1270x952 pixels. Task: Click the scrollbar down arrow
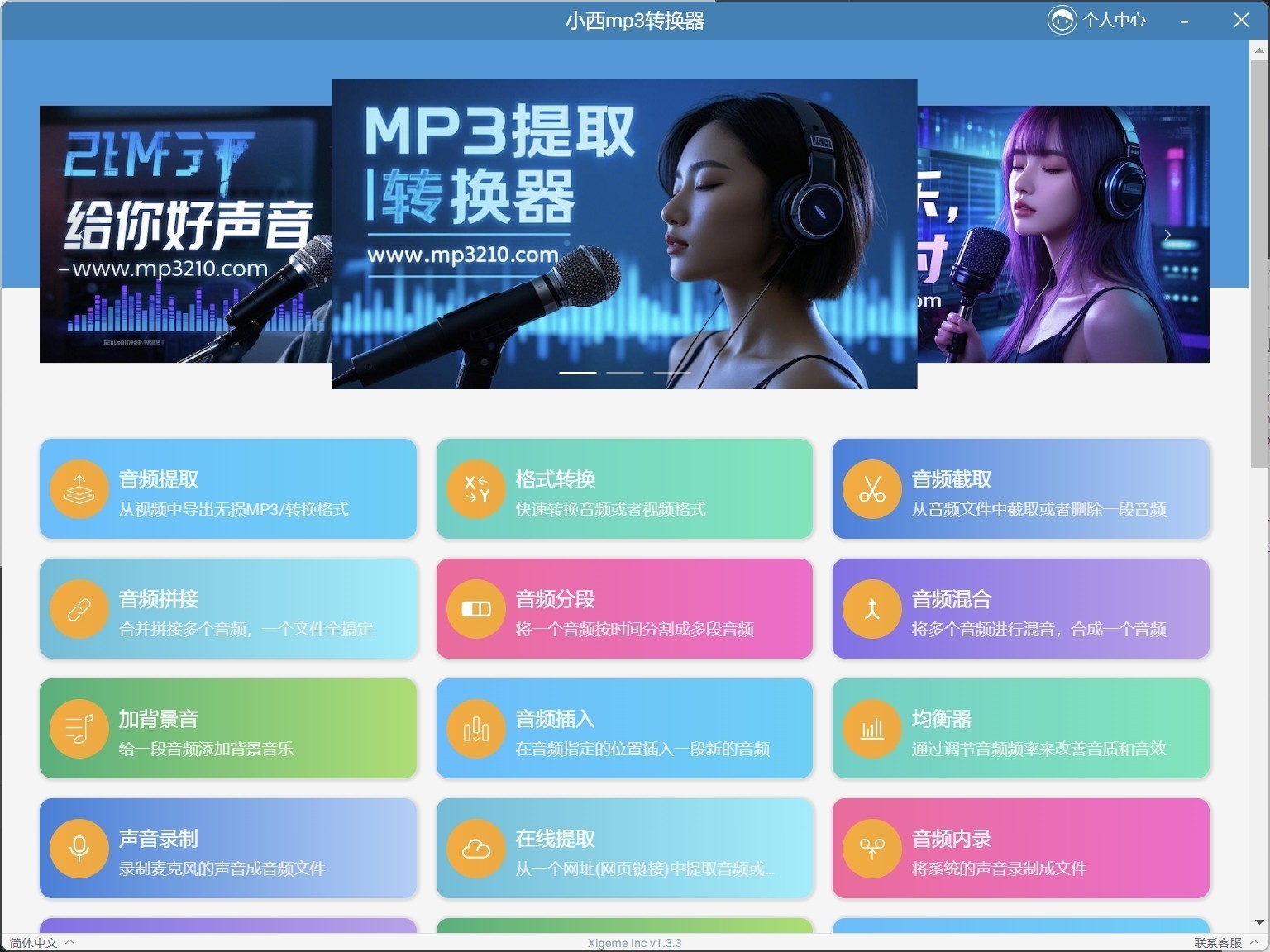coord(1259,922)
